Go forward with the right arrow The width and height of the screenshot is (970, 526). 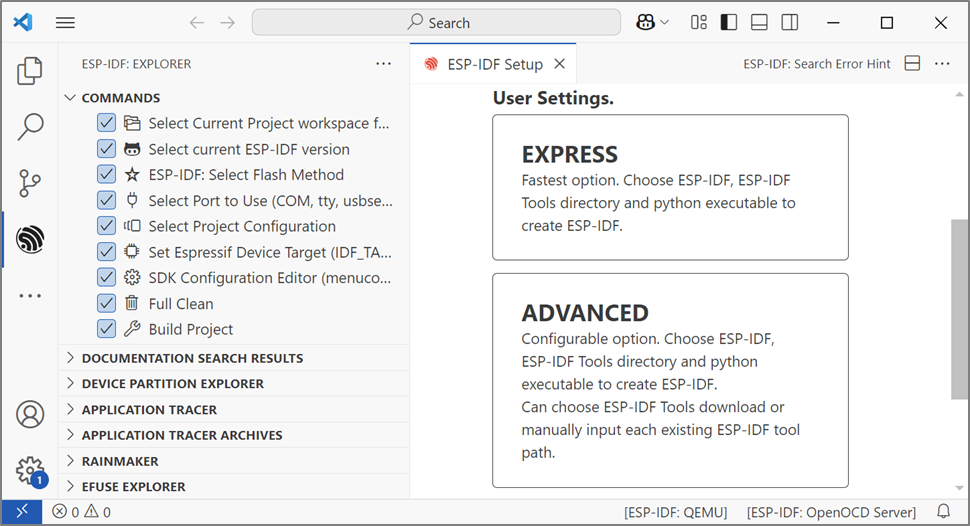click(228, 23)
